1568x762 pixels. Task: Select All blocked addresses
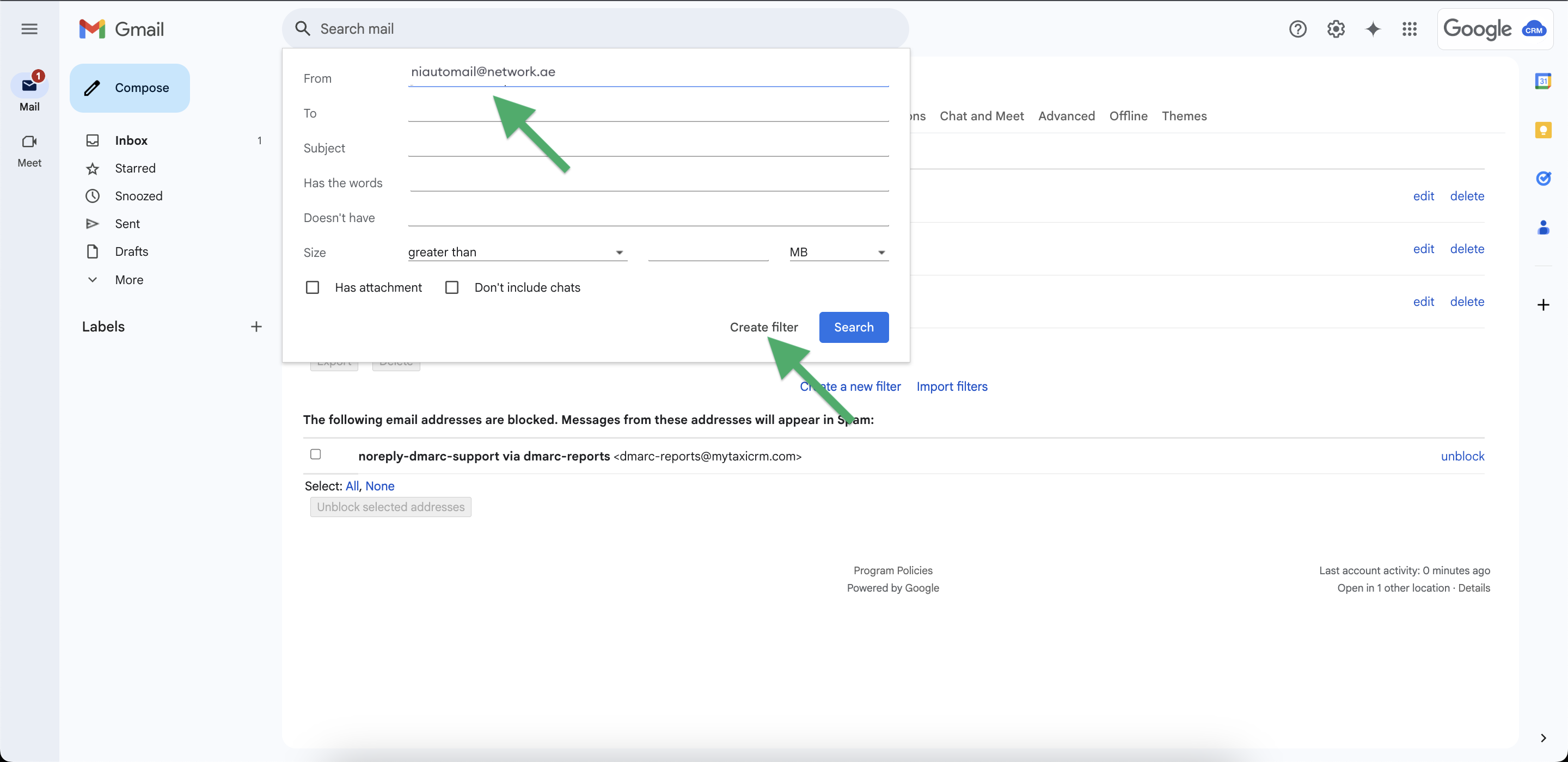pos(352,486)
